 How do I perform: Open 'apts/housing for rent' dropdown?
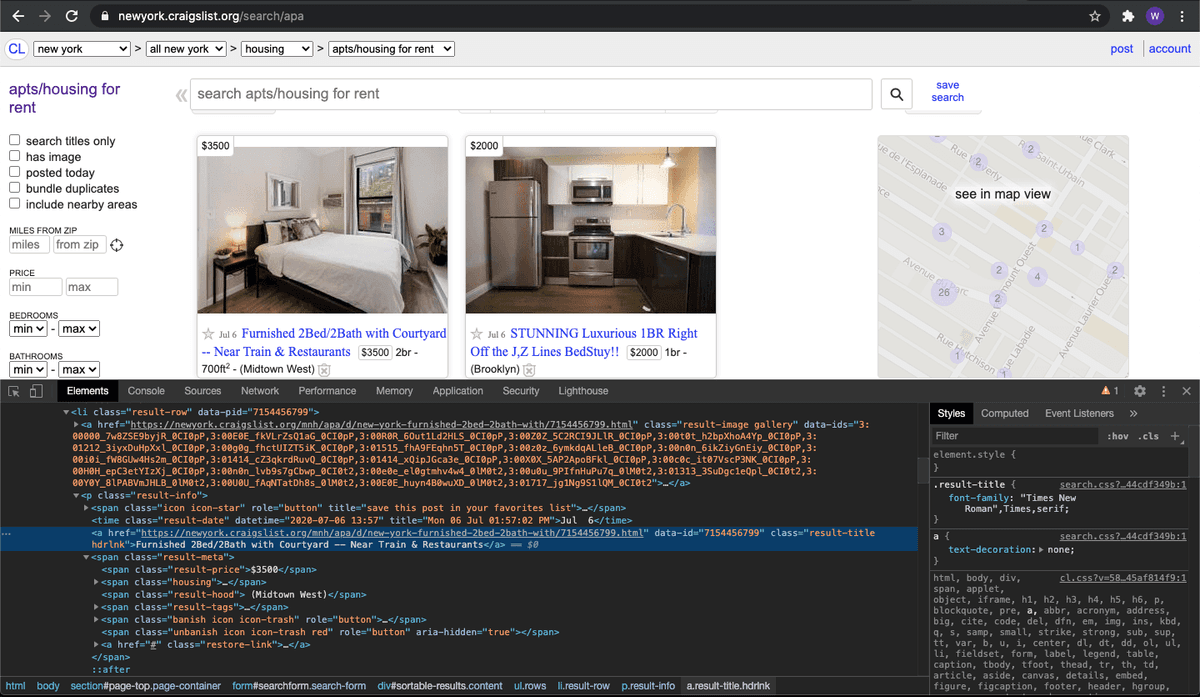coord(392,49)
